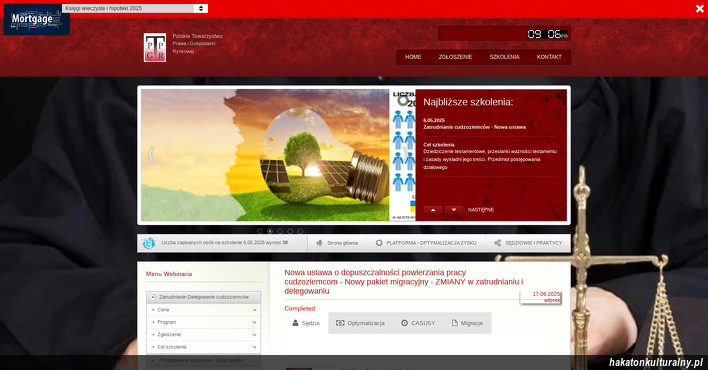Viewport: 708px width, 370px height.
Task: Switch to the CASUSY tab
Action: [418, 323]
